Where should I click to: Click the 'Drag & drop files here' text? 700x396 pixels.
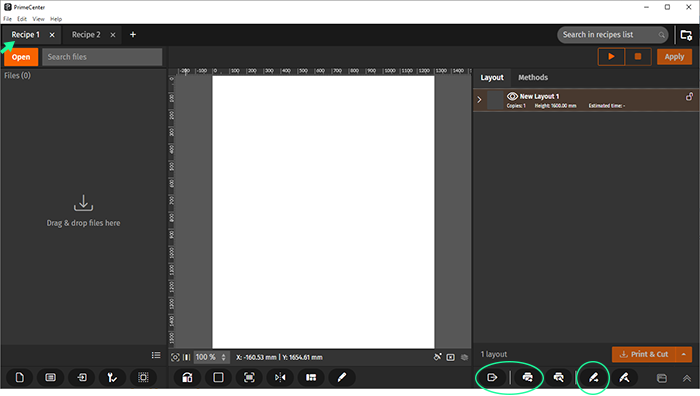point(83,223)
